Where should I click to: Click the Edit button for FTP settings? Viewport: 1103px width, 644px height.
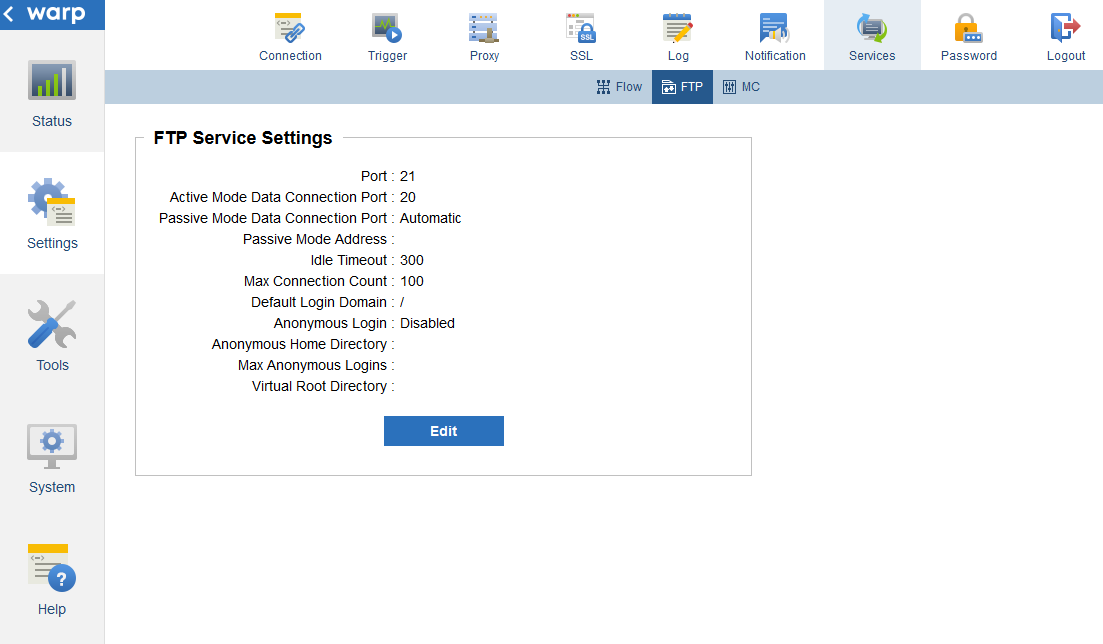443,430
